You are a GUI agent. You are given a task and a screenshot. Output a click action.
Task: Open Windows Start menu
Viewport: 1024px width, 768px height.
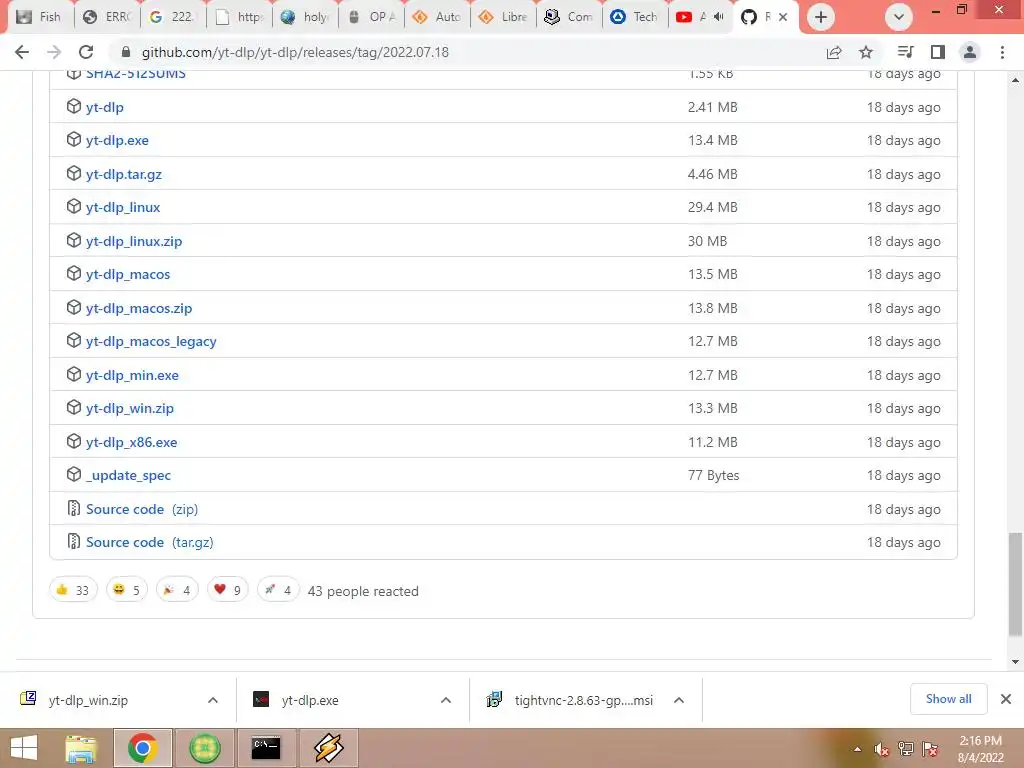(x=24, y=748)
